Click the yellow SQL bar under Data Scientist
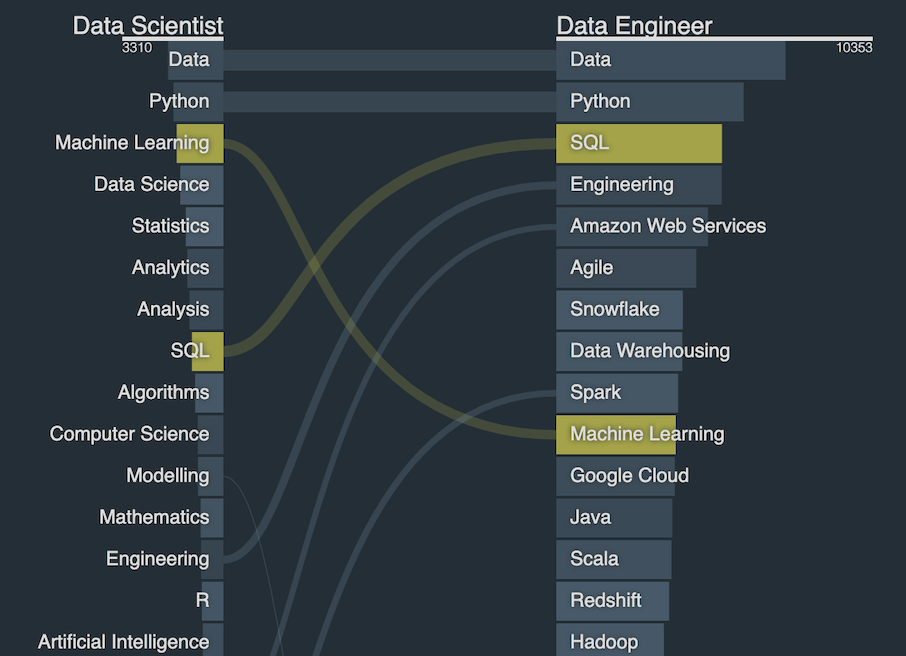The height and width of the screenshot is (656, 906). (x=207, y=351)
